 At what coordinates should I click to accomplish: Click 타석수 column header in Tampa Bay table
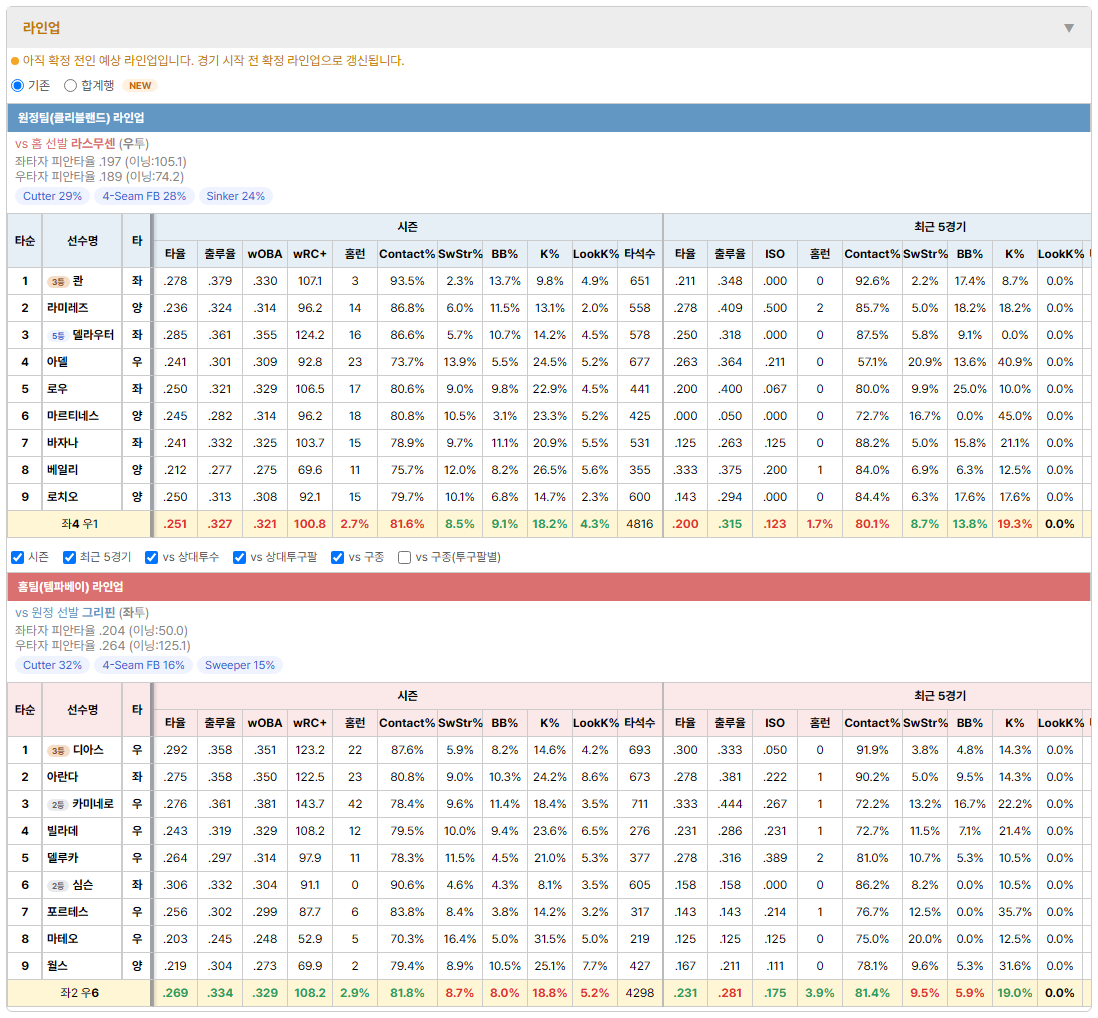tap(639, 723)
